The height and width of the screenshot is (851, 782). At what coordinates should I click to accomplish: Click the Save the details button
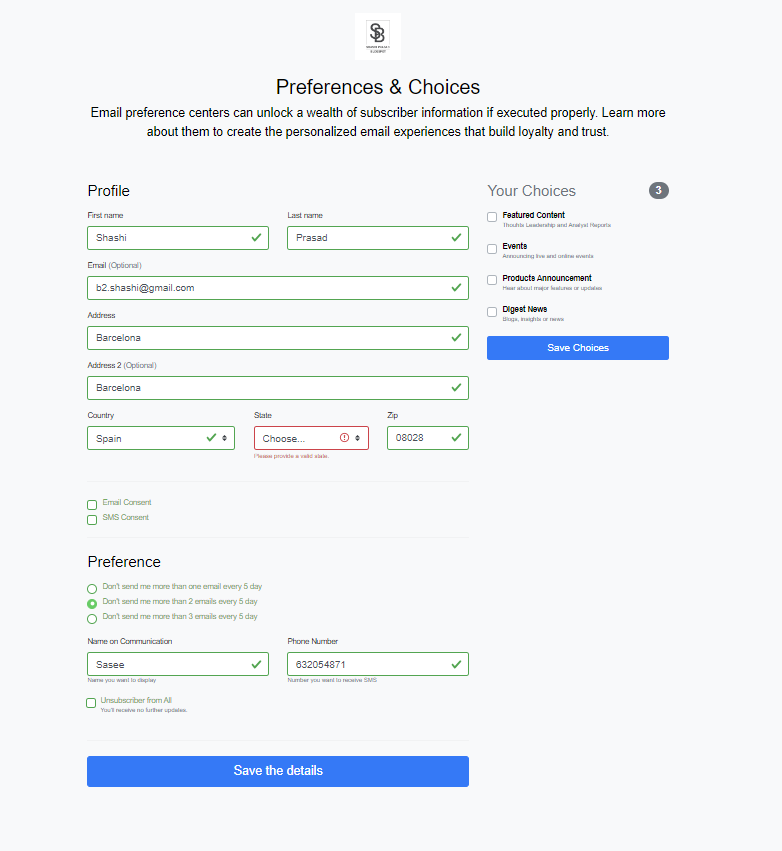(x=278, y=771)
